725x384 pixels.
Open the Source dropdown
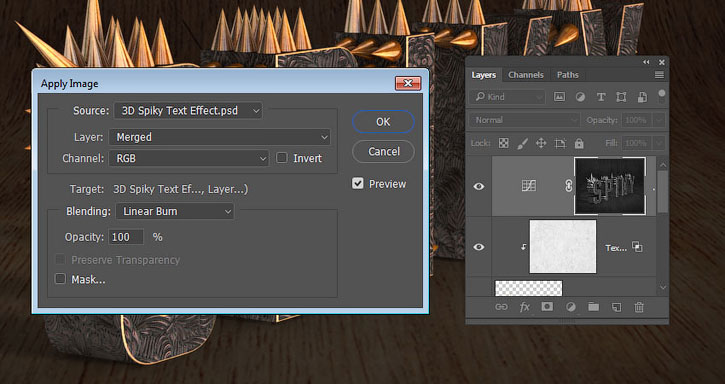[188, 111]
